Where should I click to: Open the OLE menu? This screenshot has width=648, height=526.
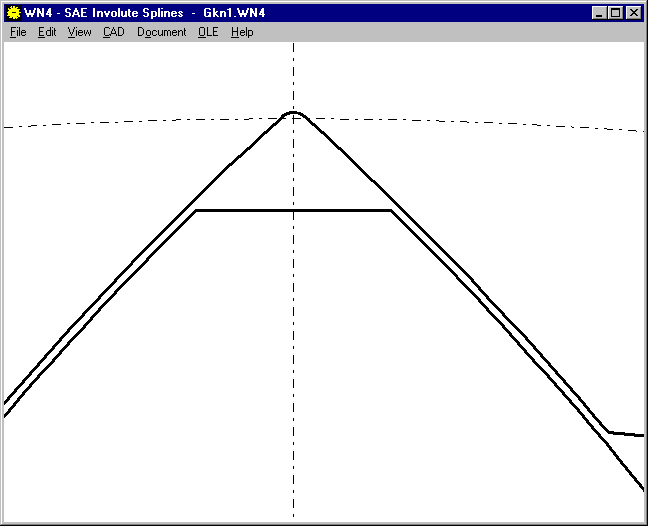(208, 32)
